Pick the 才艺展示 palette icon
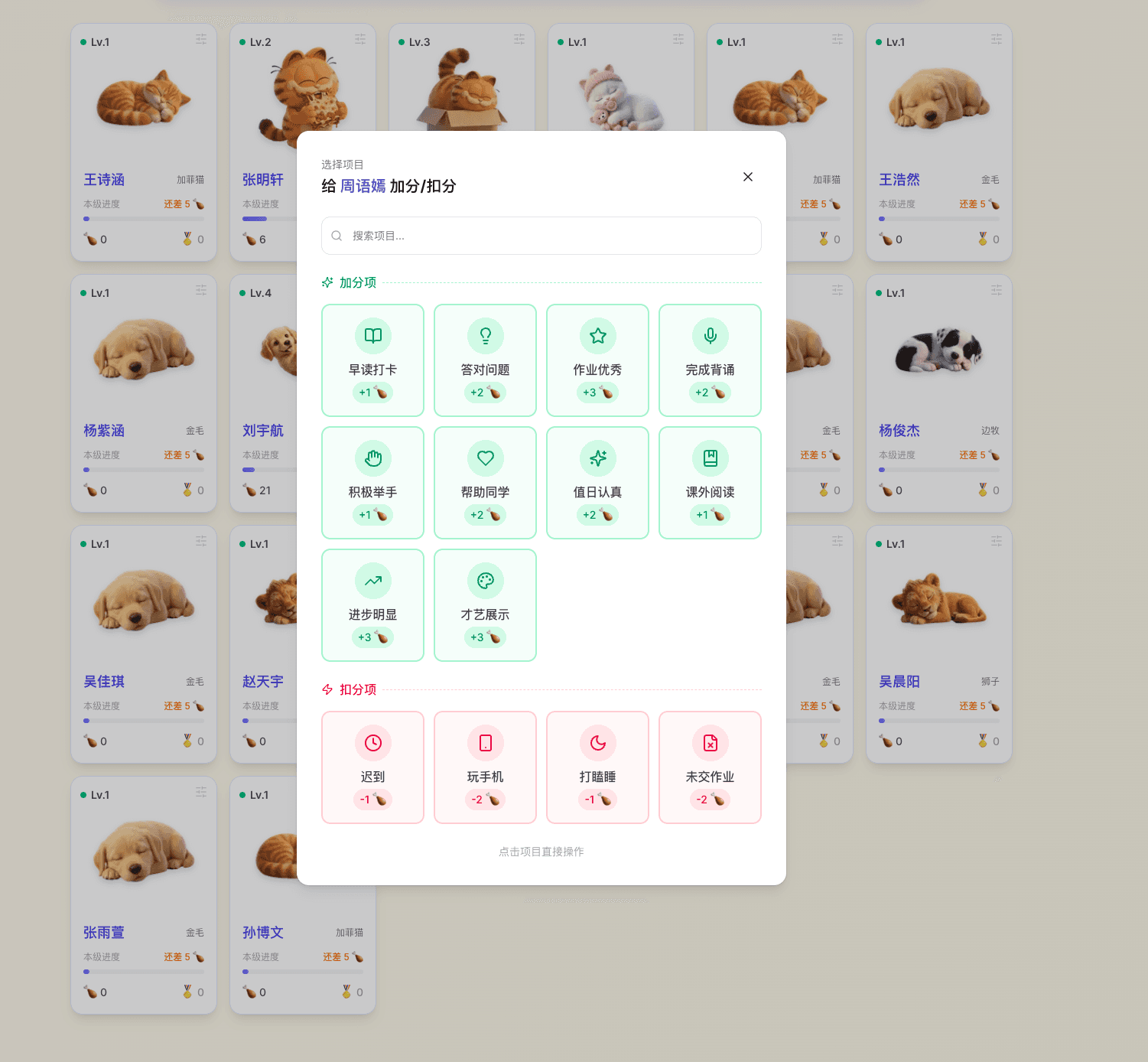This screenshot has height=1062, width=1148. tap(485, 581)
